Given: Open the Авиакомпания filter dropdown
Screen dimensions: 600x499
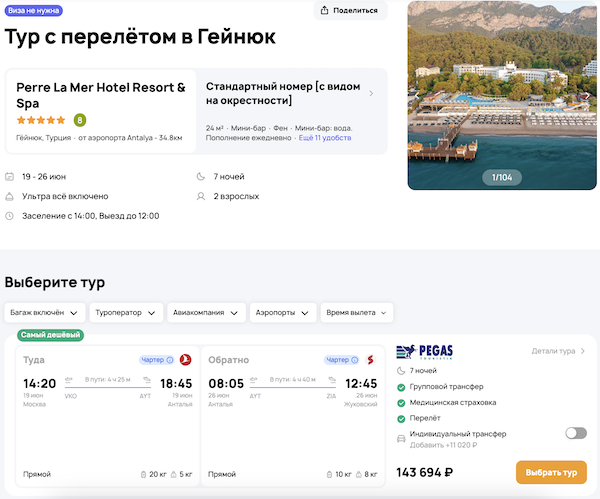Looking at the screenshot, I should point(206,313).
